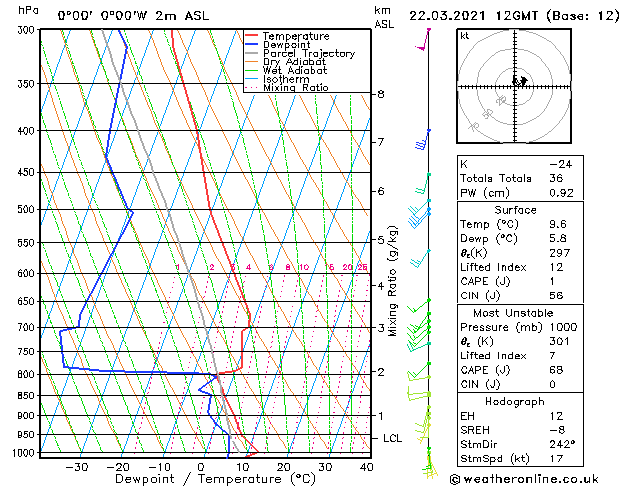The image size is (629, 486).
Task: Click the 500 hPa pressure axis label
Action: [27, 210]
